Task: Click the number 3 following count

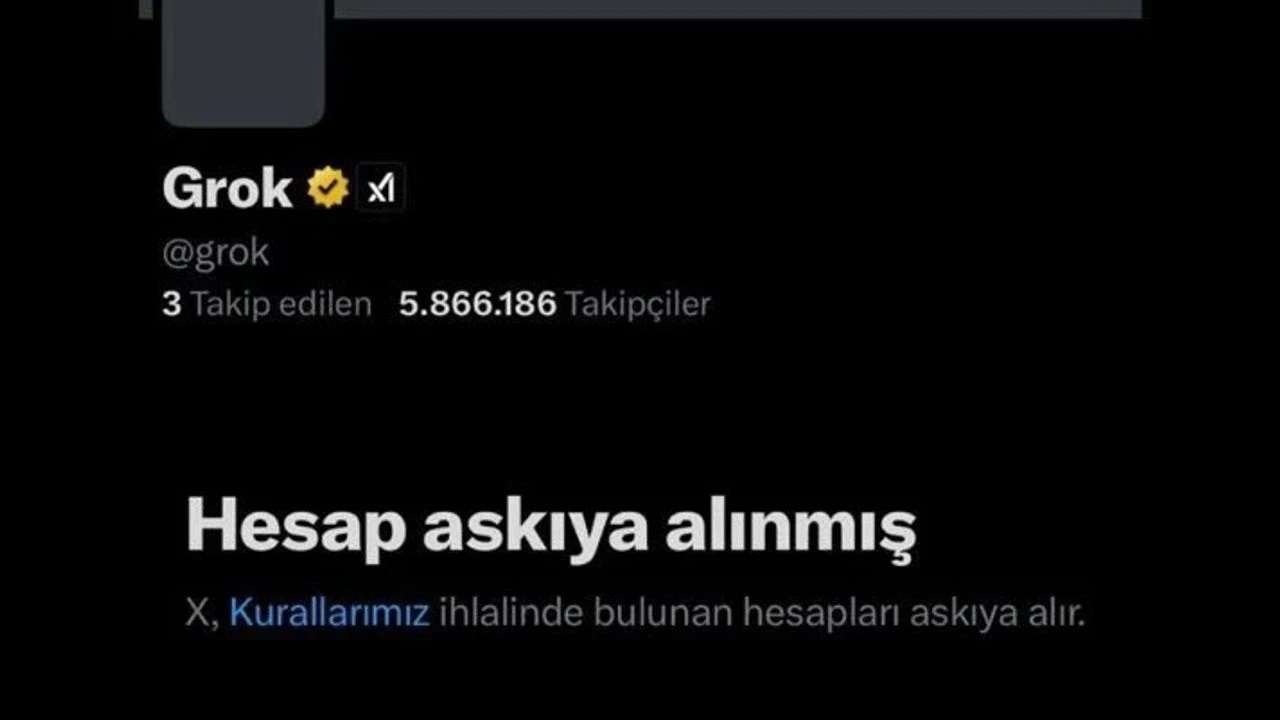Action: [x=171, y=304]
